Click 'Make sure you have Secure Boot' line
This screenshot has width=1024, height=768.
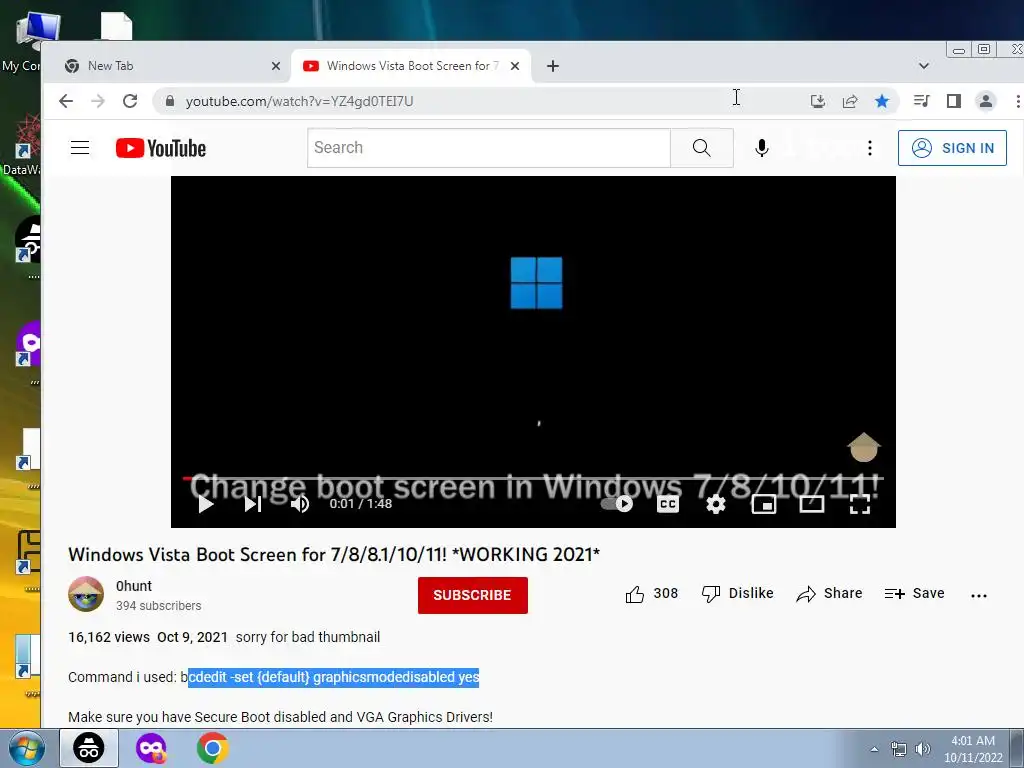[280, 717]
